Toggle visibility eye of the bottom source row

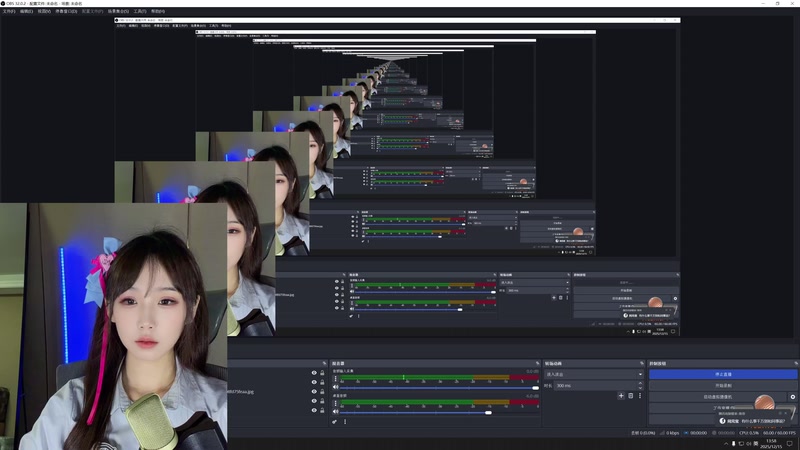(314, 410)
